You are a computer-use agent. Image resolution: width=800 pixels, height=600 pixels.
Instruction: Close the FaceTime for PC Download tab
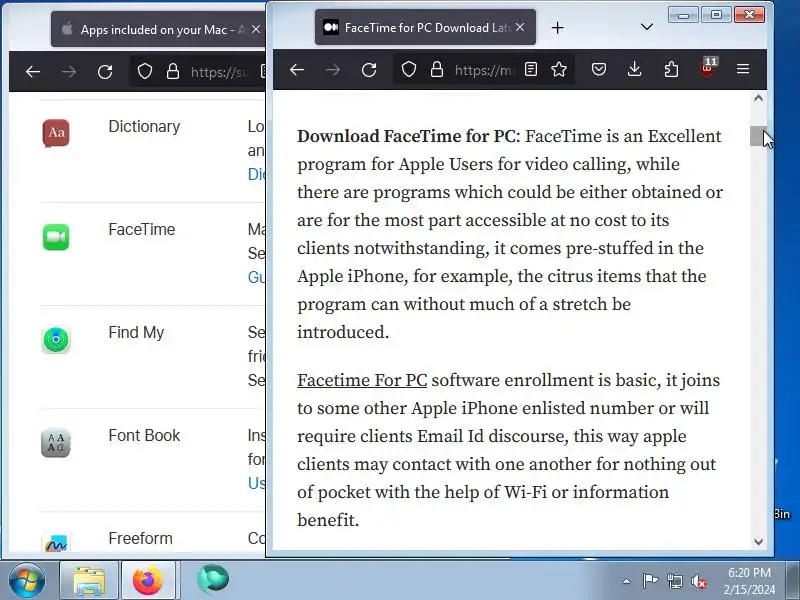[520, 27]
